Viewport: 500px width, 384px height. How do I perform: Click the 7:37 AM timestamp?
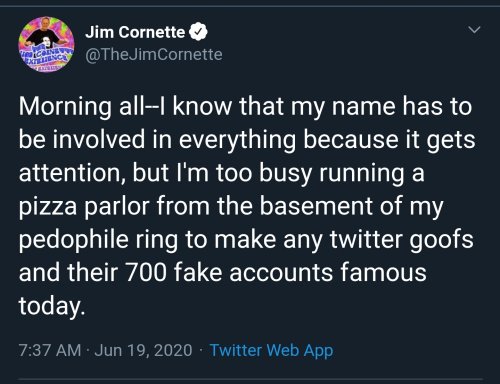pyautogui.click(x=50, y=350)
